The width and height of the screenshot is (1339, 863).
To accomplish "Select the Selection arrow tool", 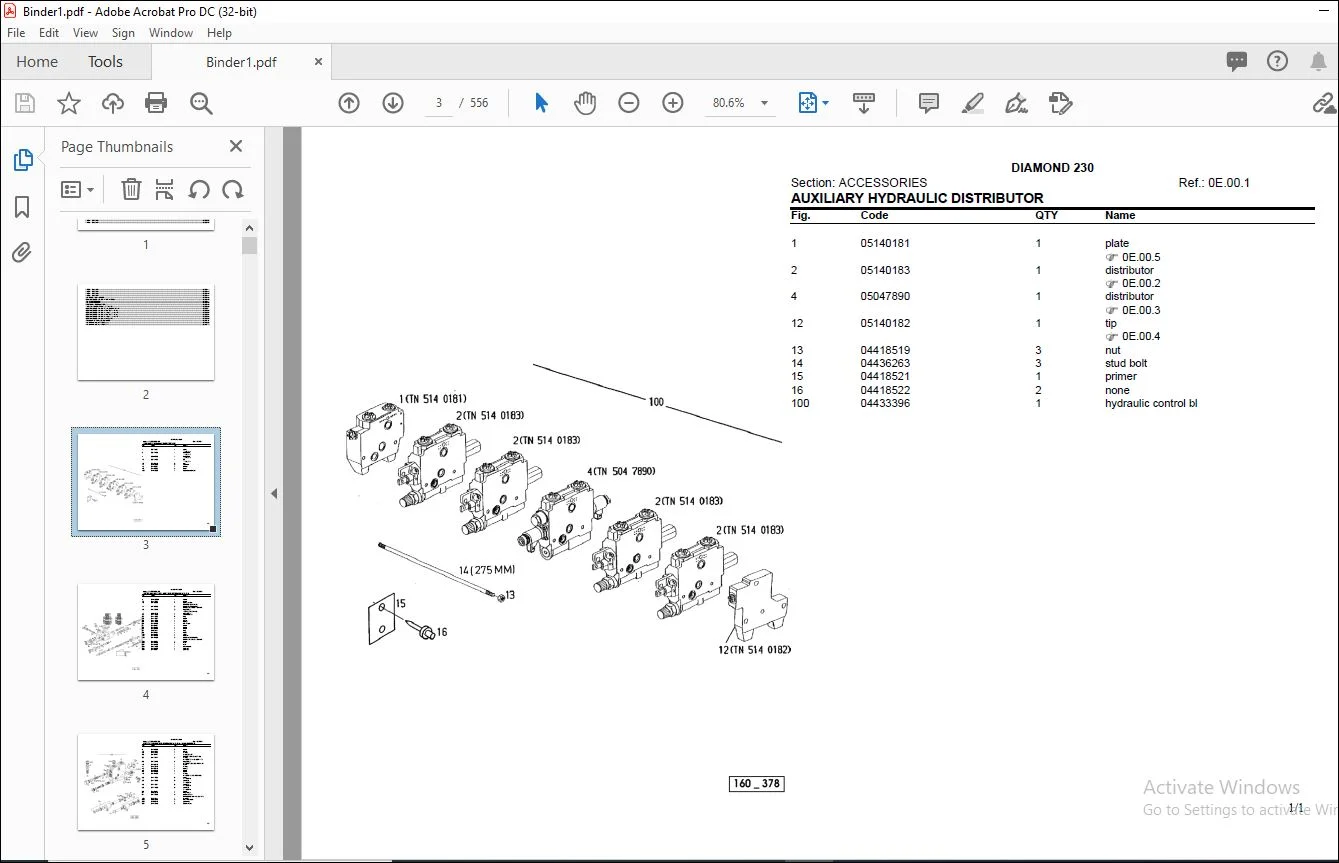I will [541, 103].
